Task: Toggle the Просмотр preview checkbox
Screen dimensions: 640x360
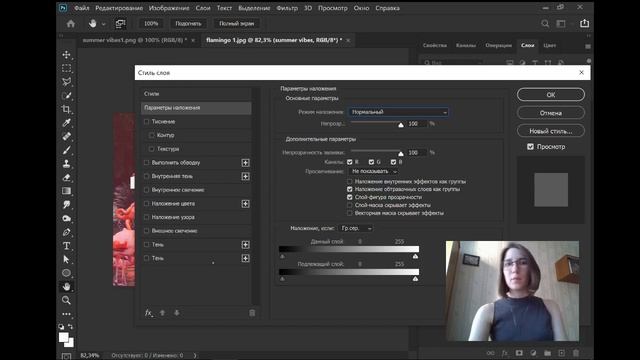Action: pyautogui.click(x=530, y=147)
